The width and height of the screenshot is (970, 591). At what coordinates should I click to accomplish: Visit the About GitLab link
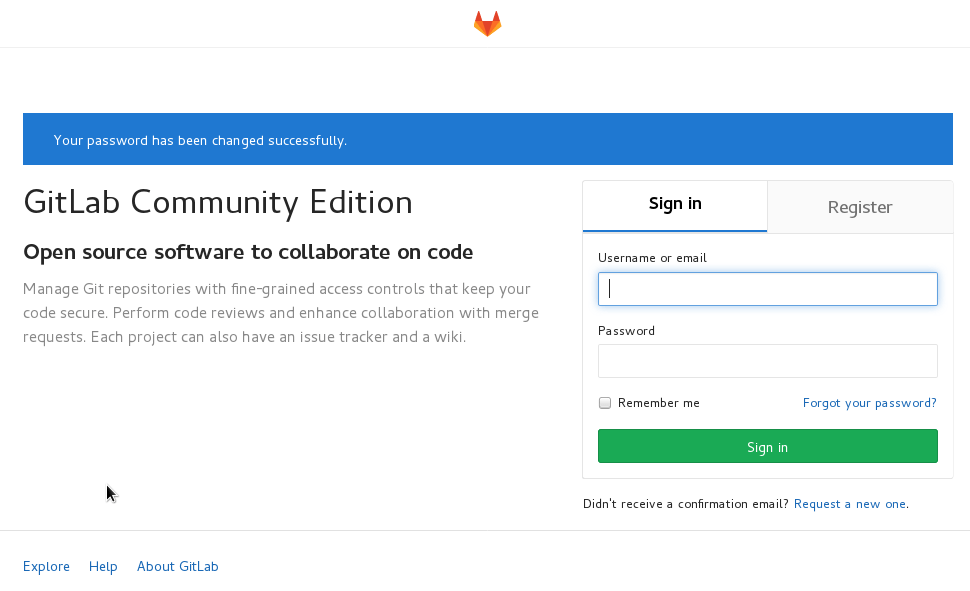(x=178, y=566)
